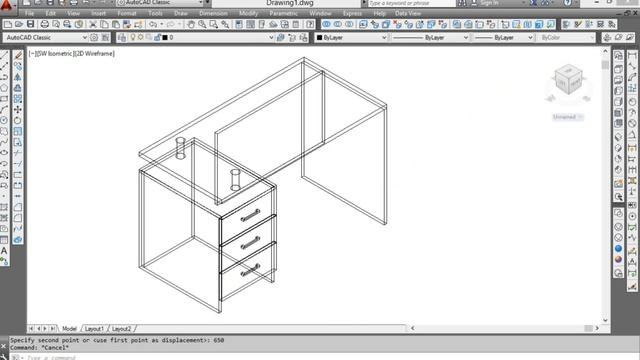640x360 pixels.
Task: Expand the Undo history dropdown arrow
Action: point(162,24)
